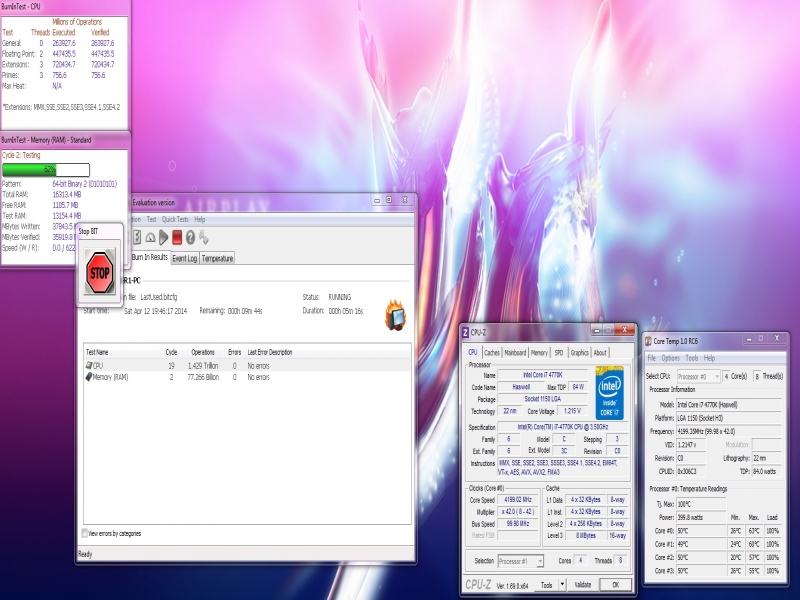Viewport: 800px width, 600px height.
Task: Open the Test menu in BurnInTest
Action: coord(152,219)
